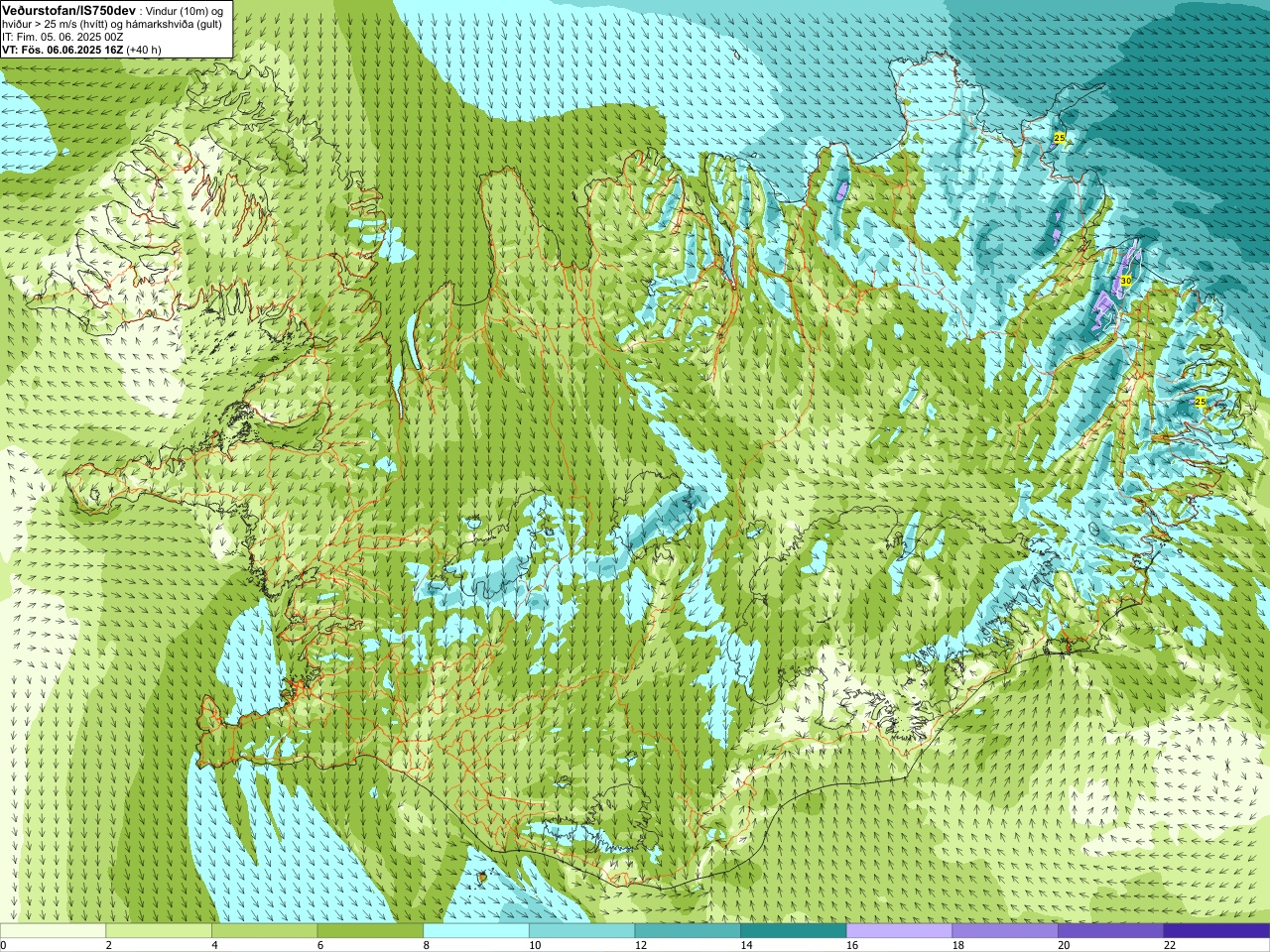The width and height of the screenshot is (1270, 952).
Task: Select the 2–4 m/s light green legend swatch
Action: (x=159, y=930)
